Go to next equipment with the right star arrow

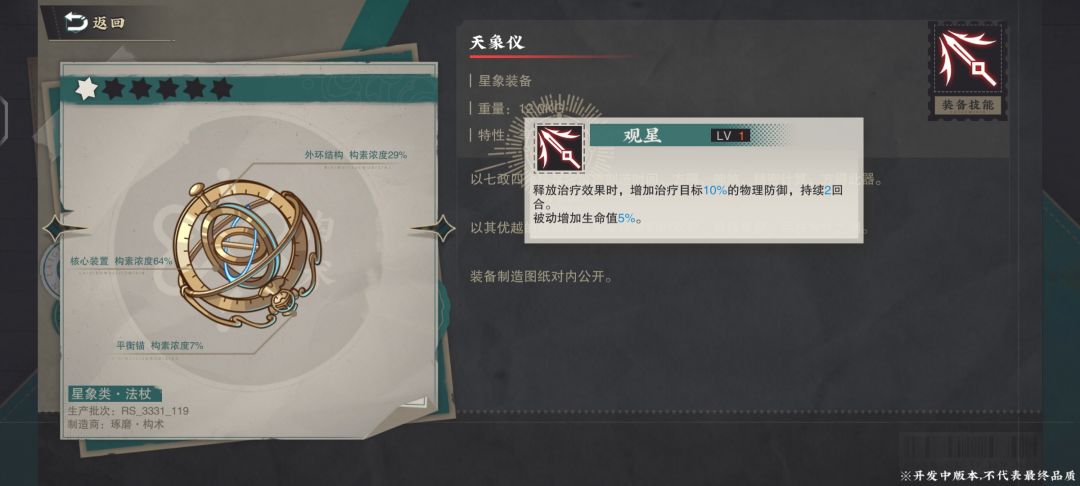click(x=433, y=228)
